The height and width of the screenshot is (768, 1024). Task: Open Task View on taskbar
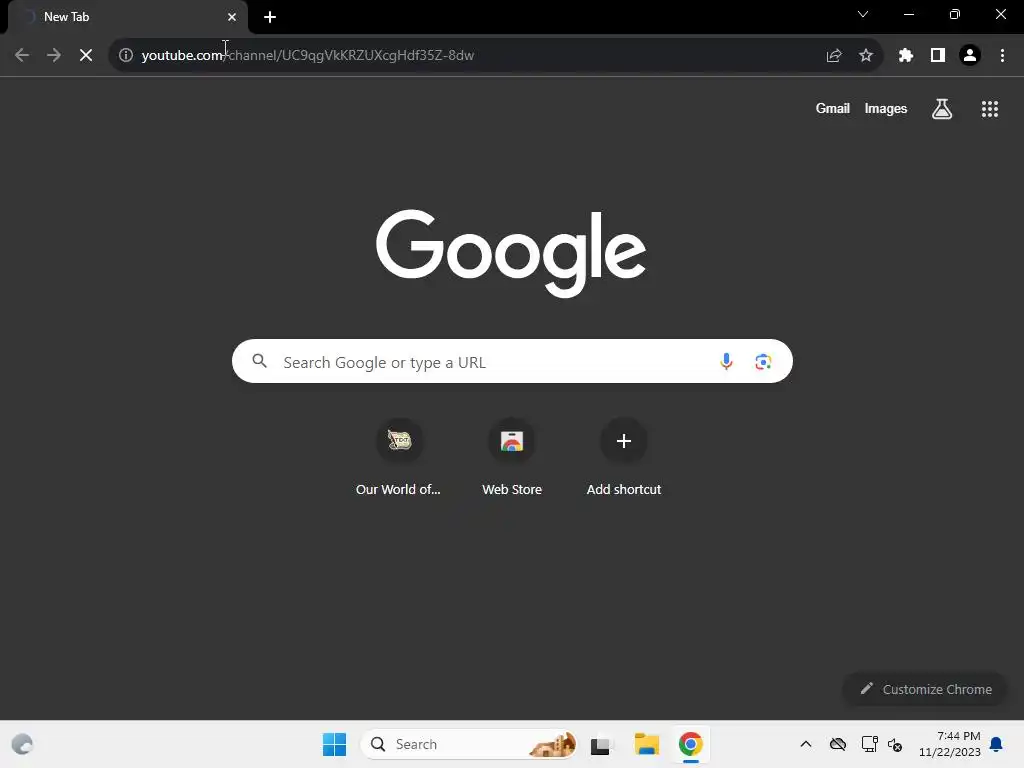point(601,744)
